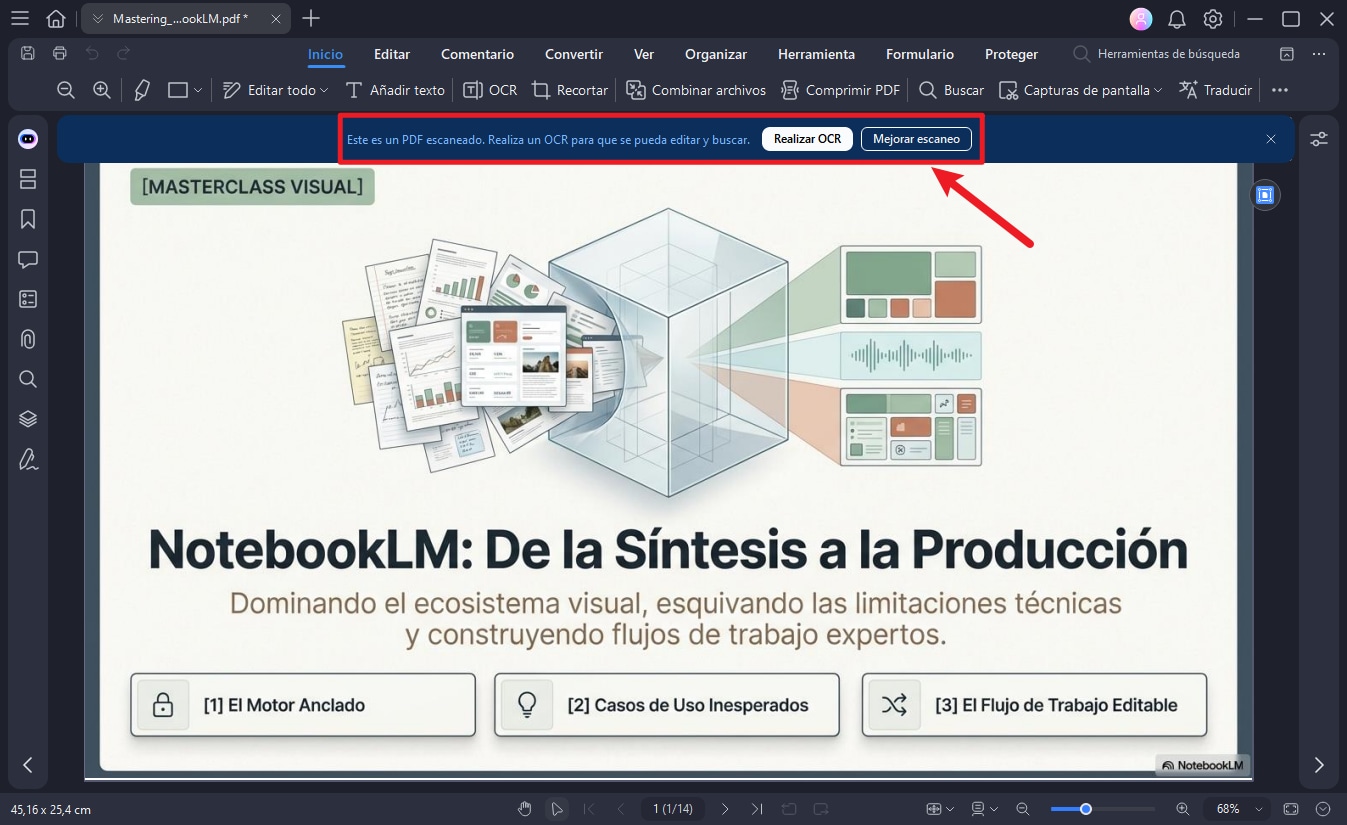The height and width of the screenshot is (825, 1347).
Task: Open the layers panel
Action: pyautogui.click(x=28, y=419)
